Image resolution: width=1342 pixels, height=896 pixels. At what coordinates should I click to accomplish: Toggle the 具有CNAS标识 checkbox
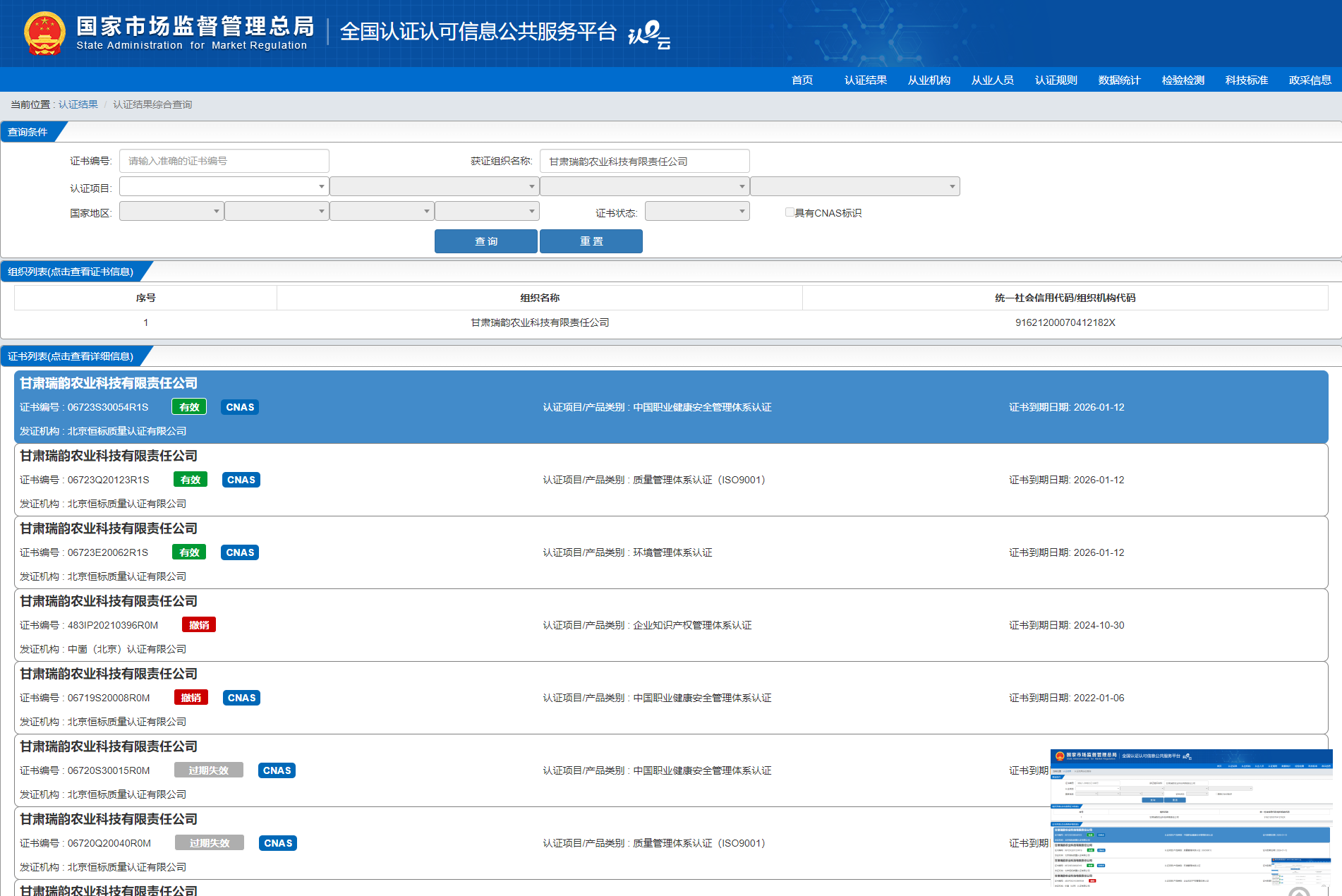[790, 212]
